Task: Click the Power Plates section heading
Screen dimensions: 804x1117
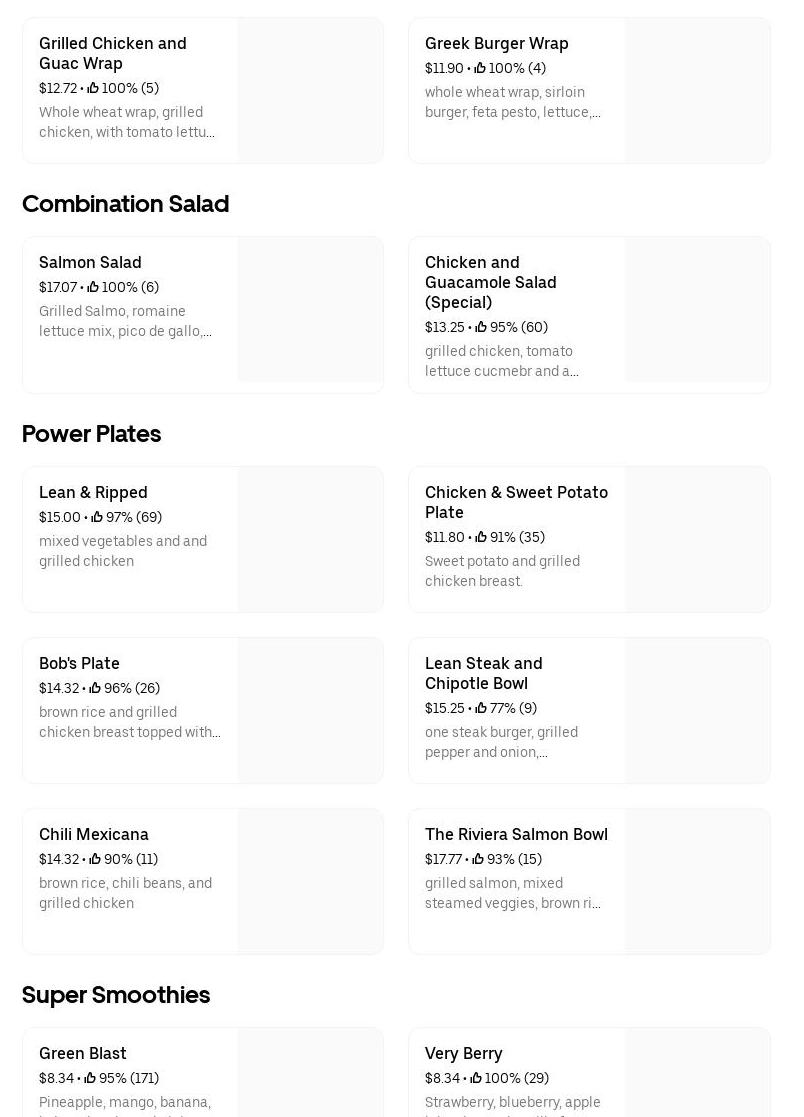Action: 91,434
